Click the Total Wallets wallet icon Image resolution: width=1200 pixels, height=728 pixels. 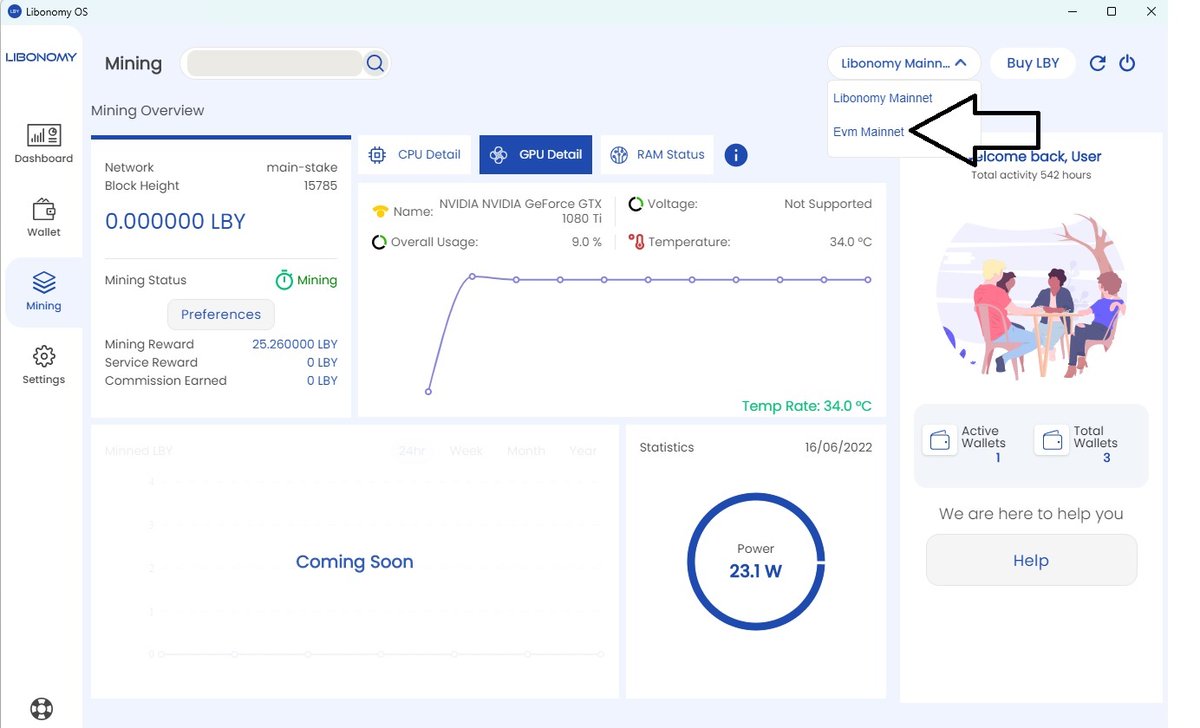coord(1052,441)
